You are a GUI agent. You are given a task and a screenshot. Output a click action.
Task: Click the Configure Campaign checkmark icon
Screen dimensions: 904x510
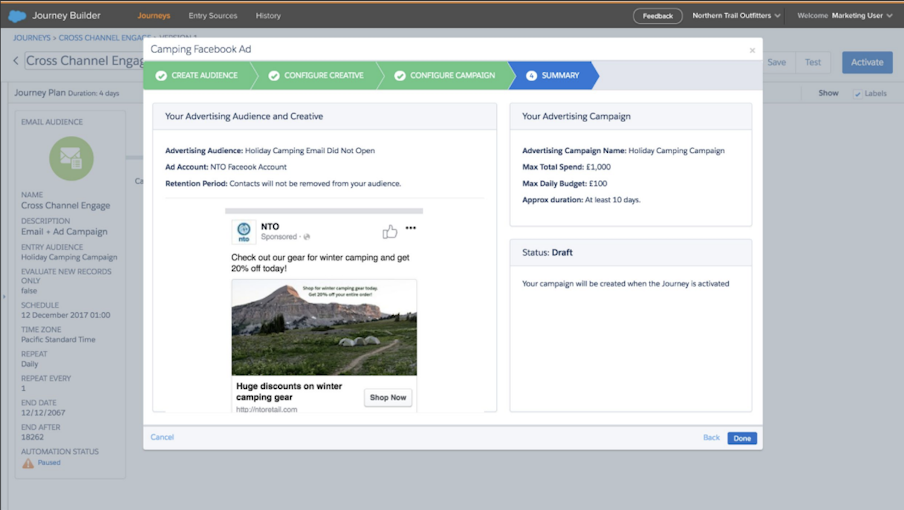pos(400,75)
